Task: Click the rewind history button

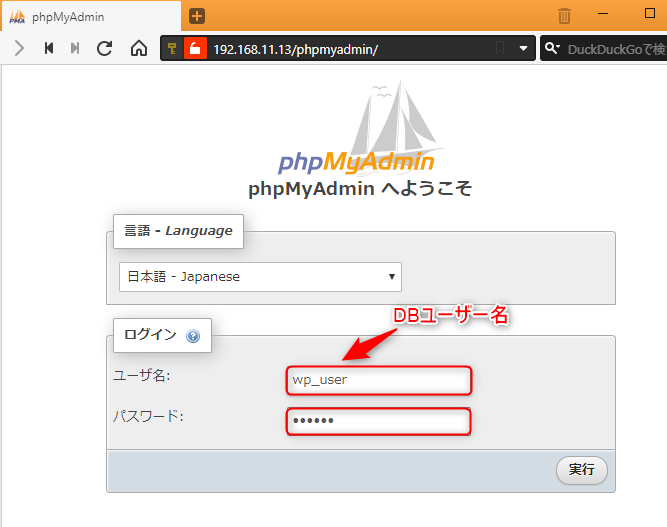Action: [x=48, y=48]
